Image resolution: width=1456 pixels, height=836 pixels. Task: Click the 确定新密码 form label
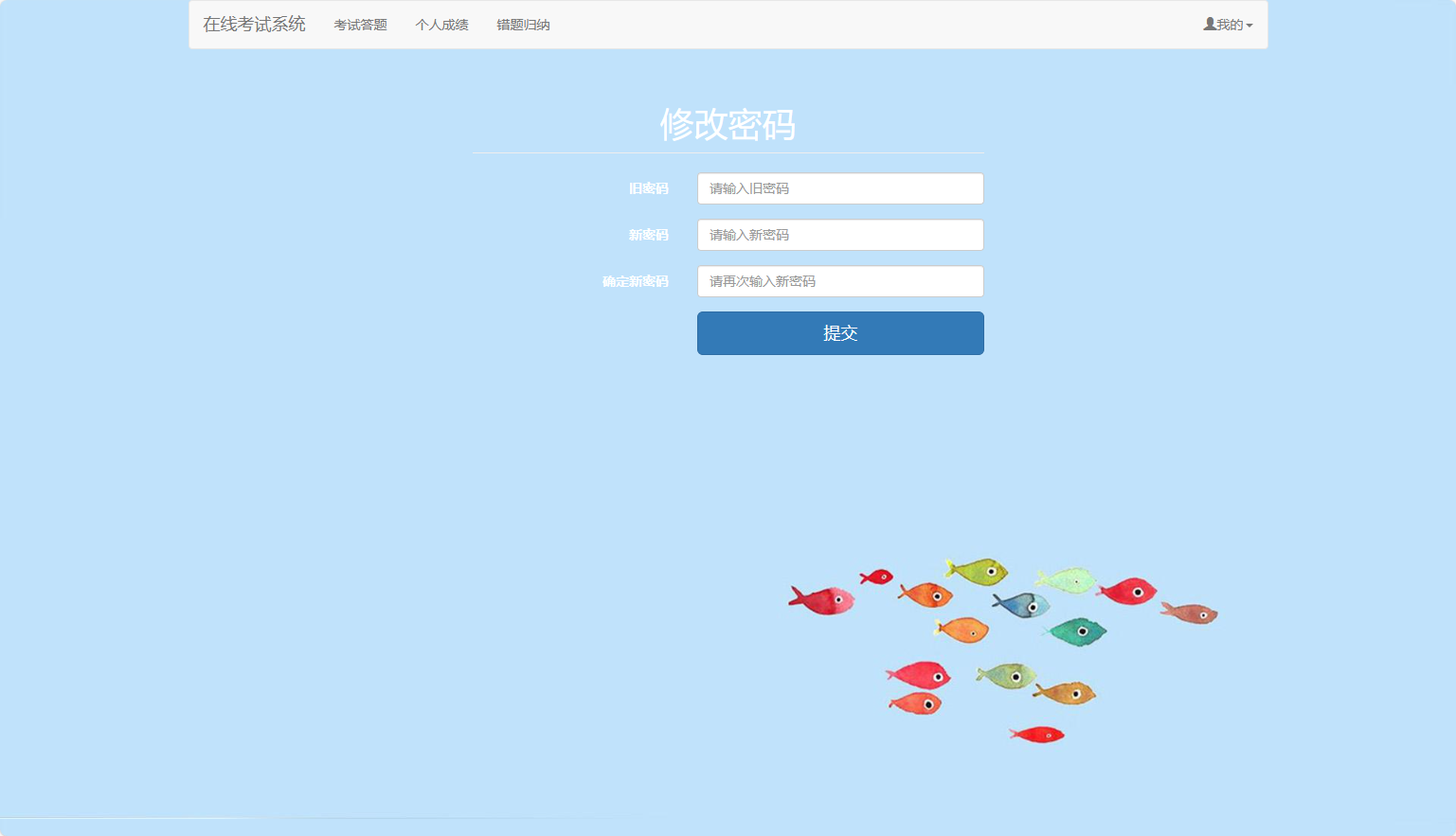click(637, 281)
